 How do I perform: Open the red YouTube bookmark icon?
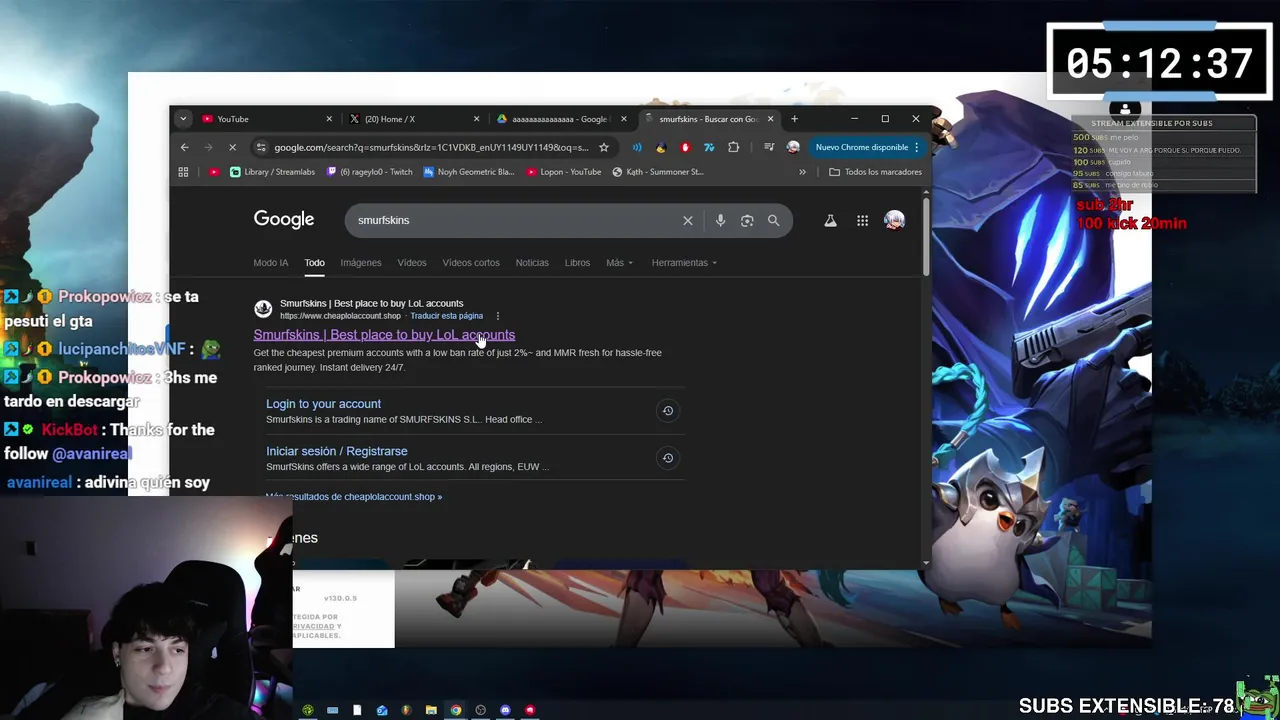click(x=214, y=172)
